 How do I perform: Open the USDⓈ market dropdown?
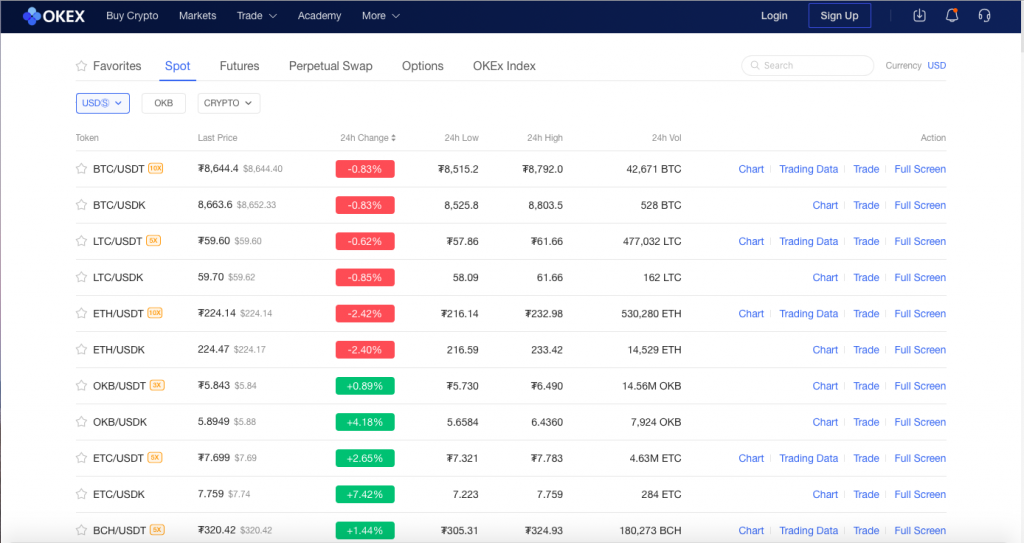[103, 103]
